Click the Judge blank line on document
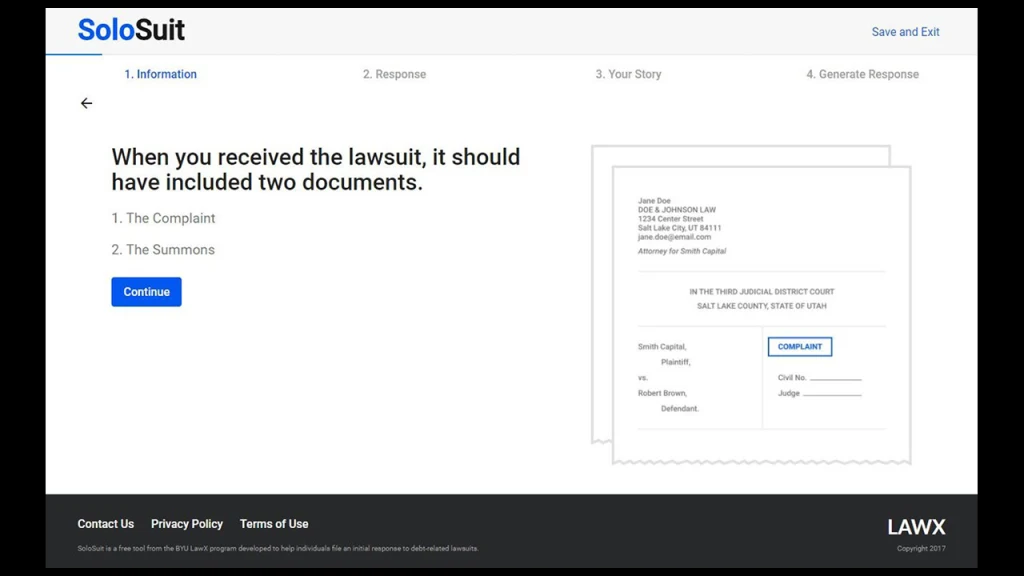Screen dimensions: 1024x576 831,394
